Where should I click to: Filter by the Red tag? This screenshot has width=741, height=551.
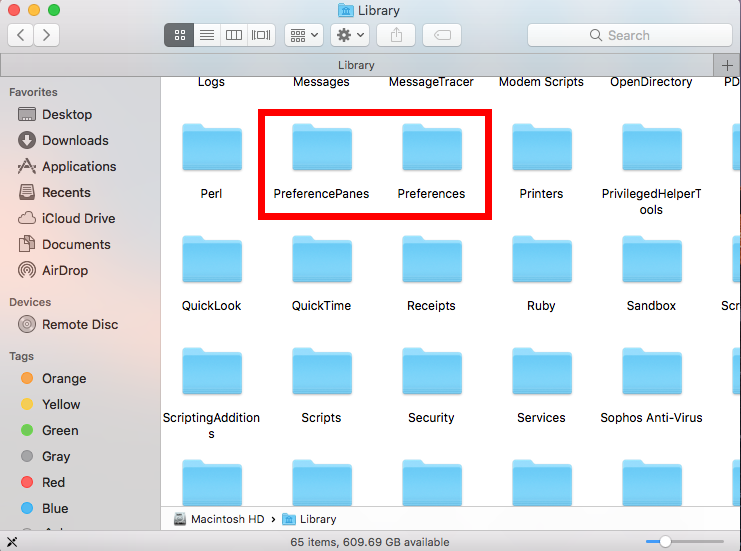tap(43, 482)
